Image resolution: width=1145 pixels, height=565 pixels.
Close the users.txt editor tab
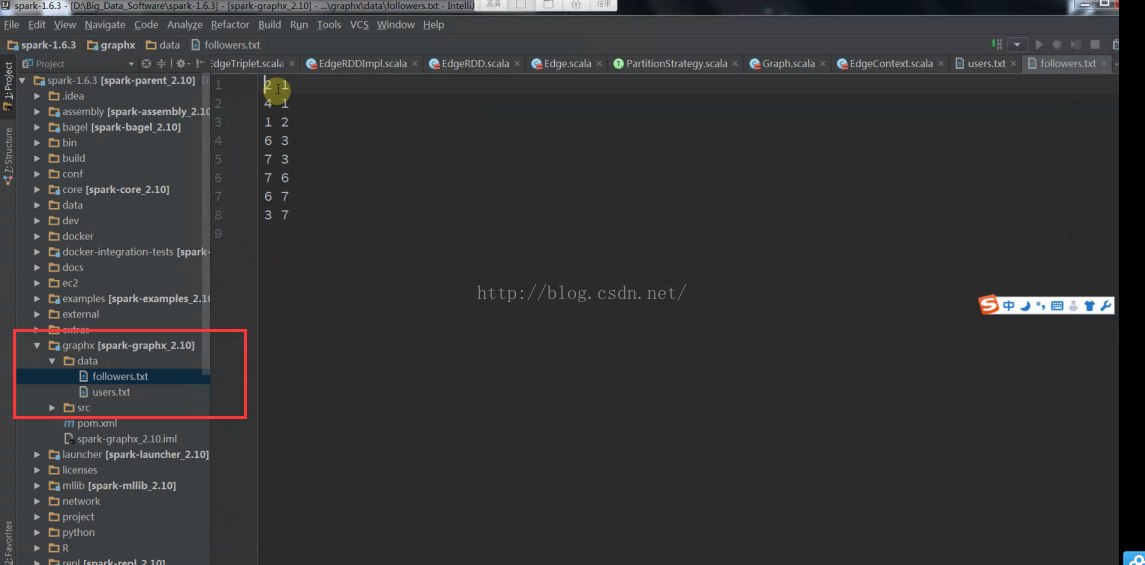pyautogui.click(x=1014, y=64)
